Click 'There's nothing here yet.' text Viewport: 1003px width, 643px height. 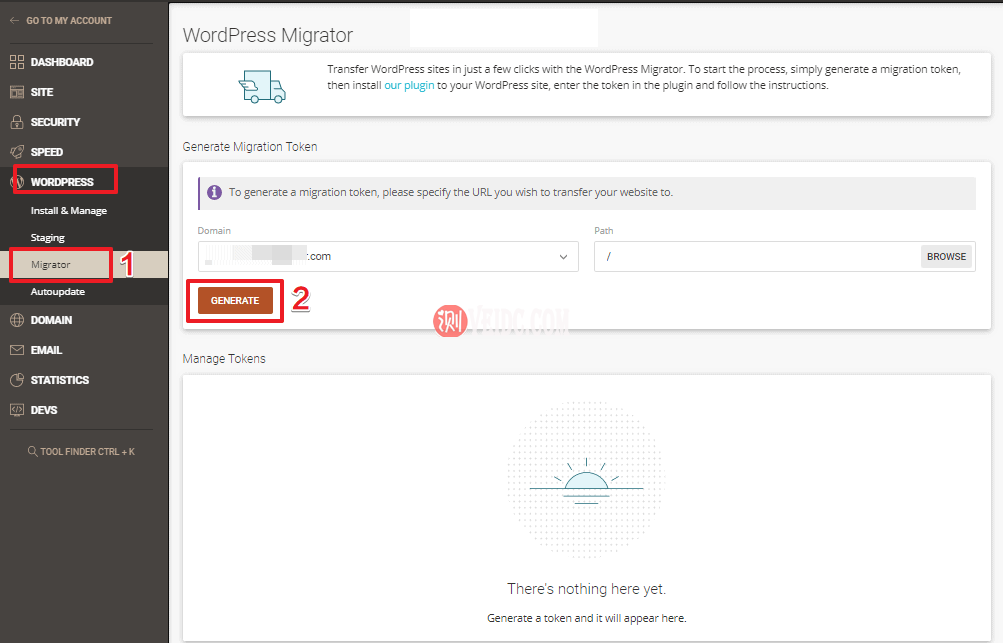coord(587,589)
